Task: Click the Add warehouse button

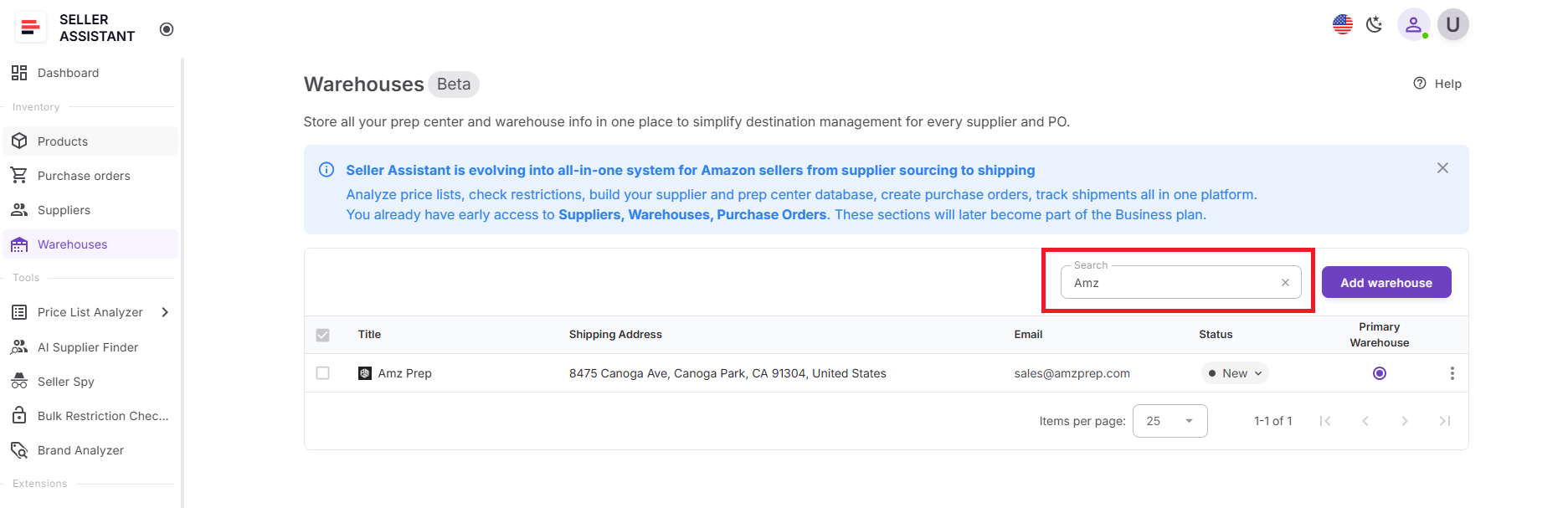Action: [1385, 283]
